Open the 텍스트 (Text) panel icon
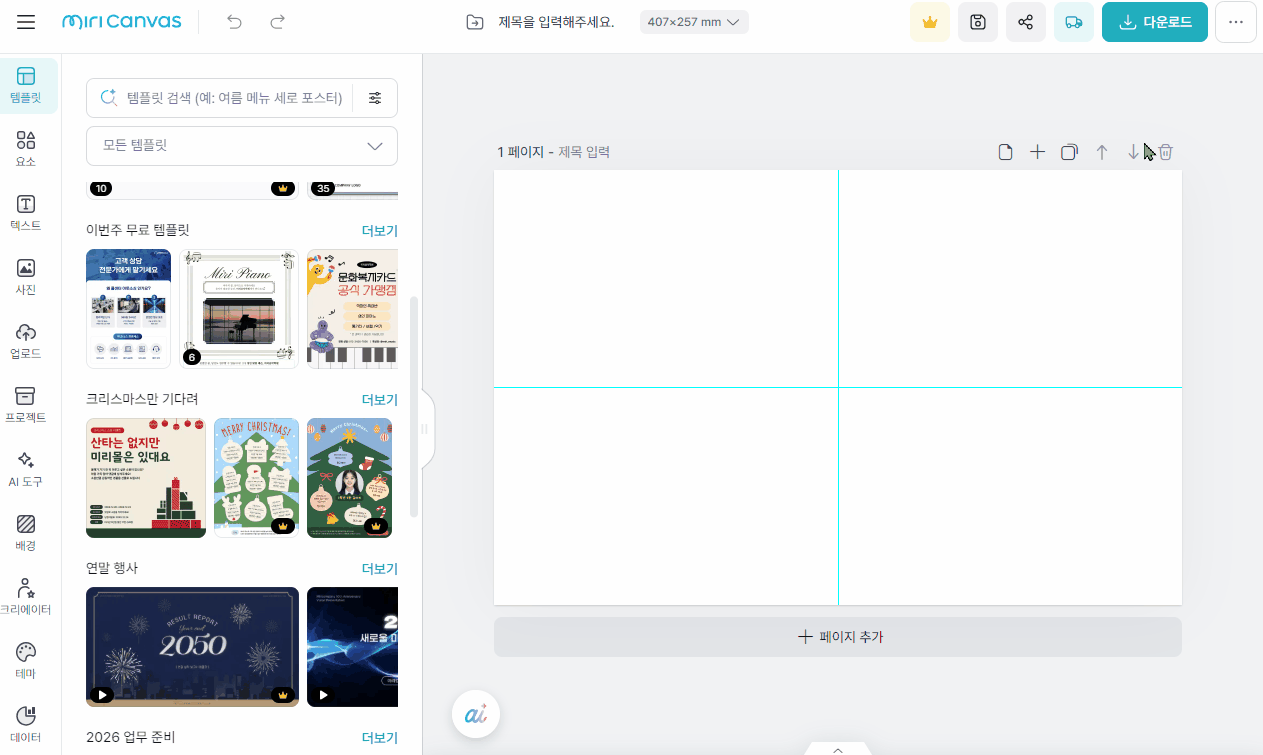 tap(26, 210)
